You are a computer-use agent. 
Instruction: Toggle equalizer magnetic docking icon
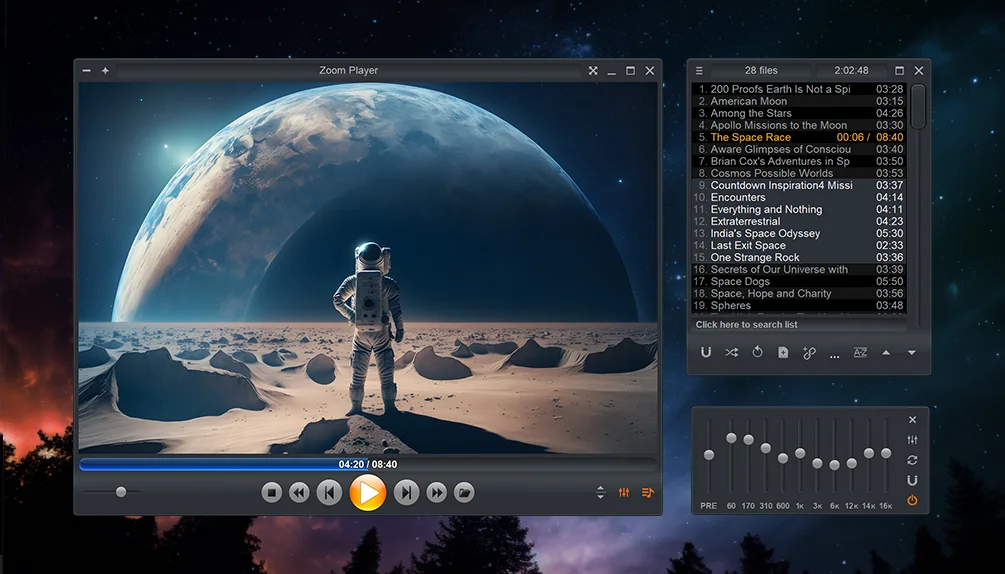click(912, 480)
